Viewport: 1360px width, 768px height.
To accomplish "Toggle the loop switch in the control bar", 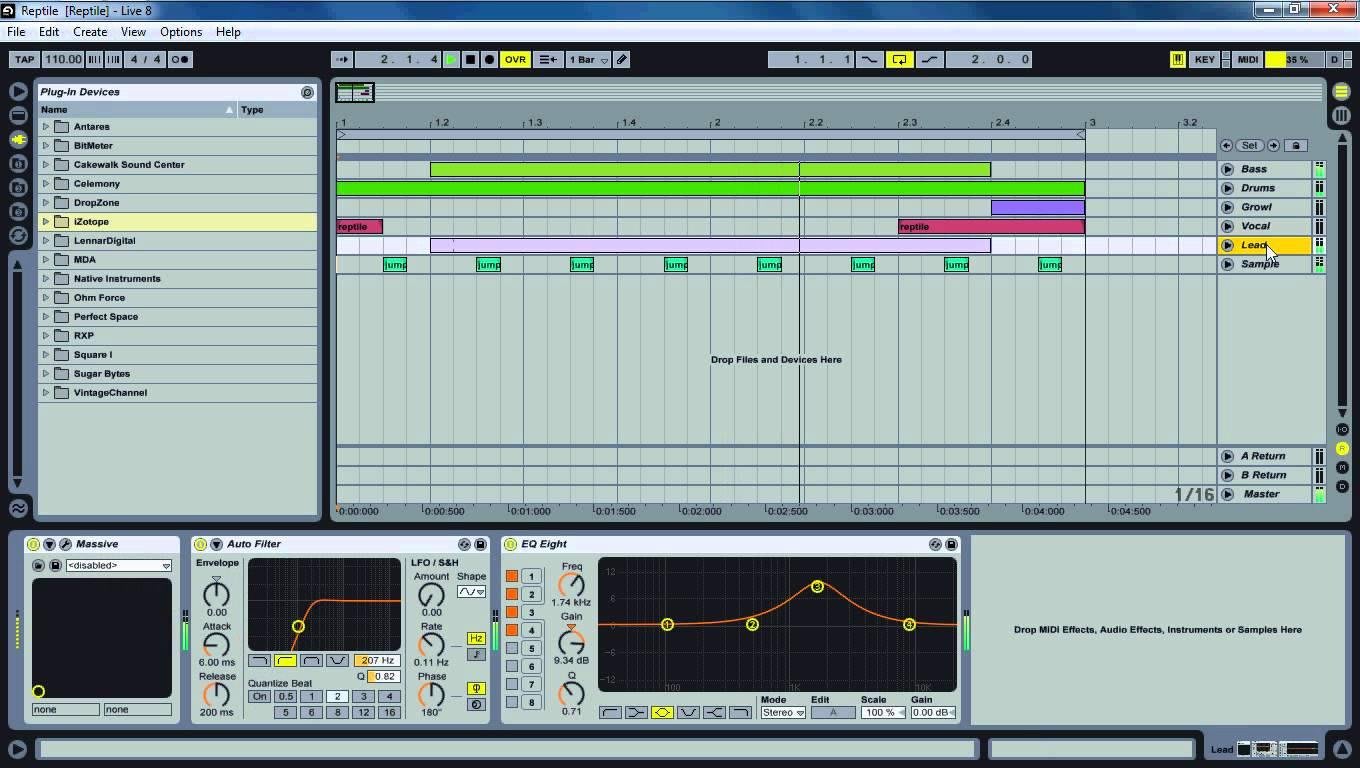I will point(899,60).
